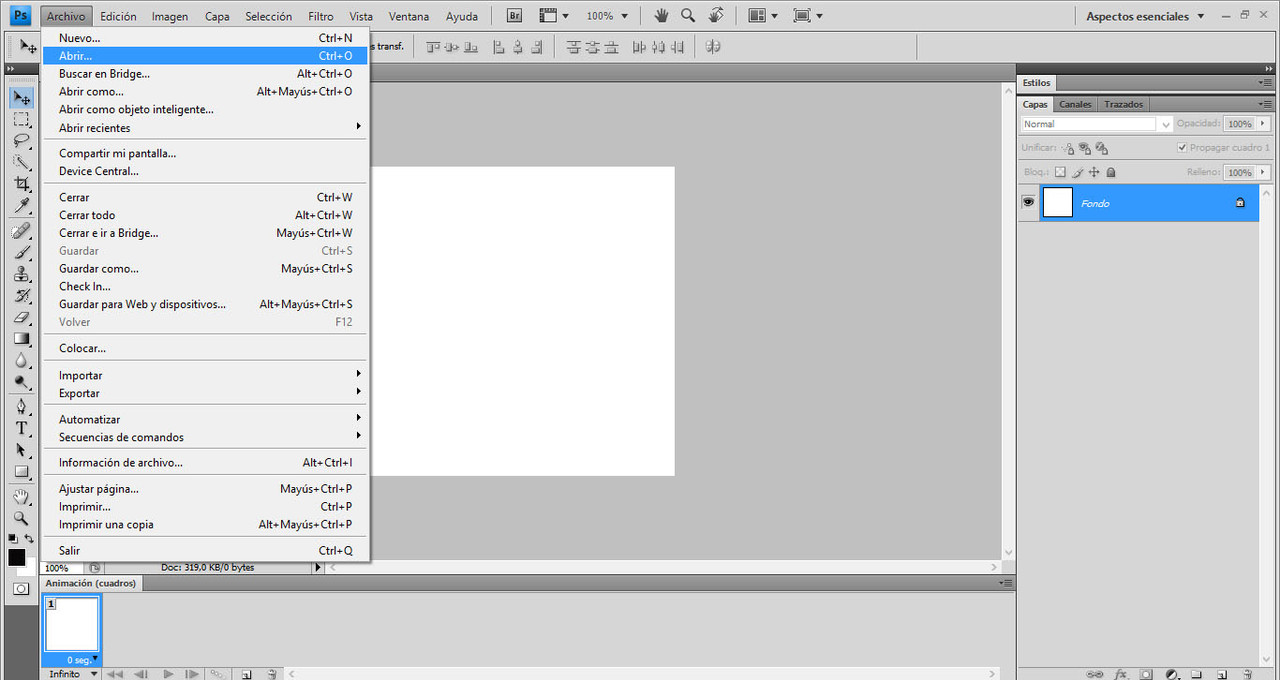Select the Pen tool
The image size is (1280, 680).
(x=21, y=406)
